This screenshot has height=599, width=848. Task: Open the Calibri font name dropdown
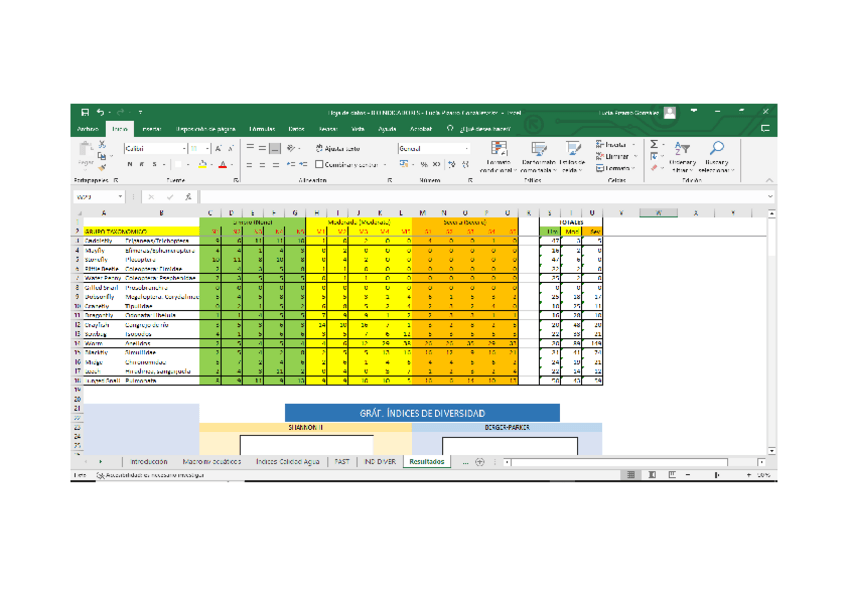tap(184, 148)
